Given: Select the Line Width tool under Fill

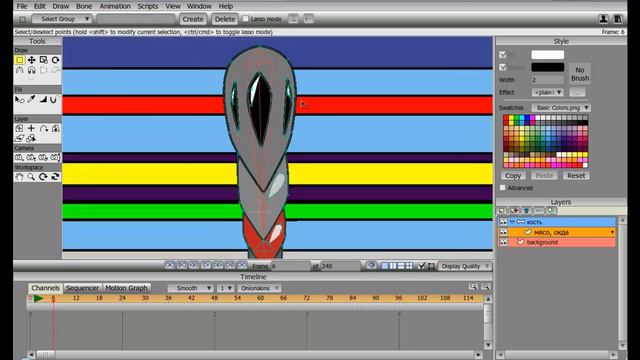Looking at the screenshot, I should [x=43, y=99].
